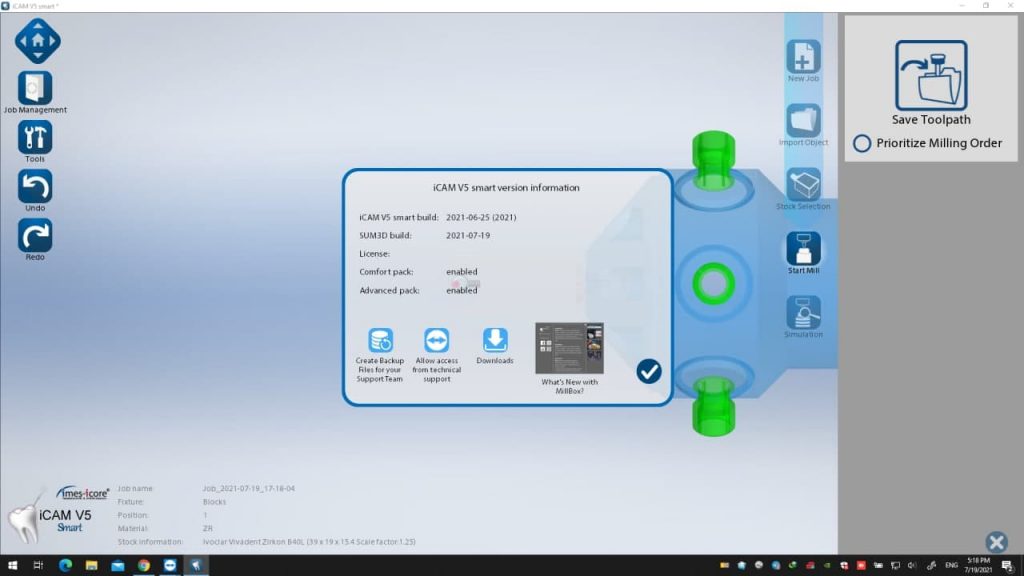Create a New Job
The height and width of the screenshot is (576, 1024).
[803, 57]
